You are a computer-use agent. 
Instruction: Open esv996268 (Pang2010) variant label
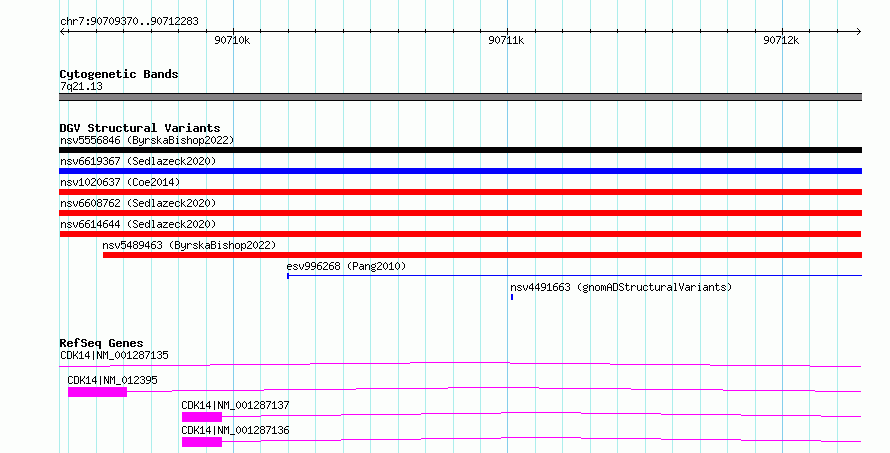pos(346,266)
